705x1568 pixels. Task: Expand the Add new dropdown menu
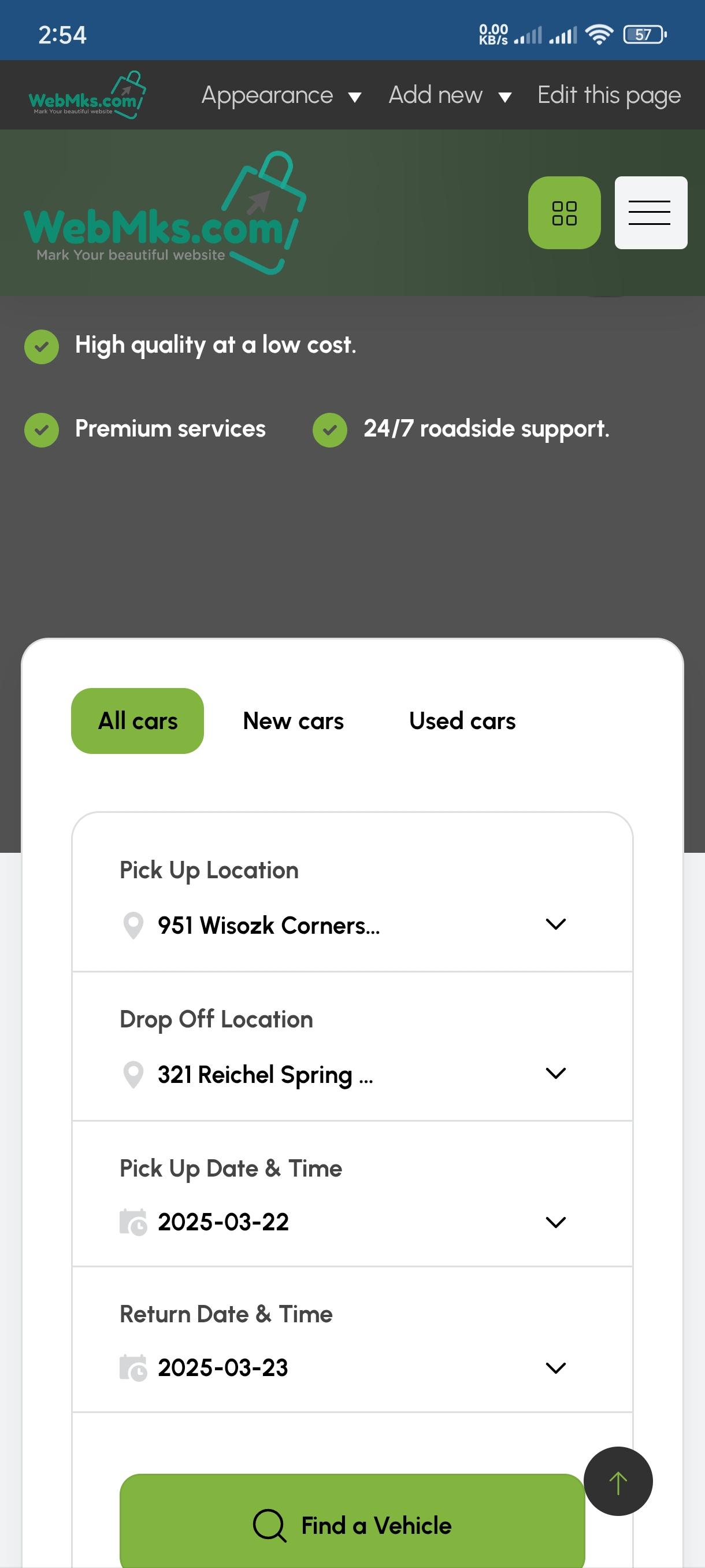pyautogui.click(x=450, y=95)
